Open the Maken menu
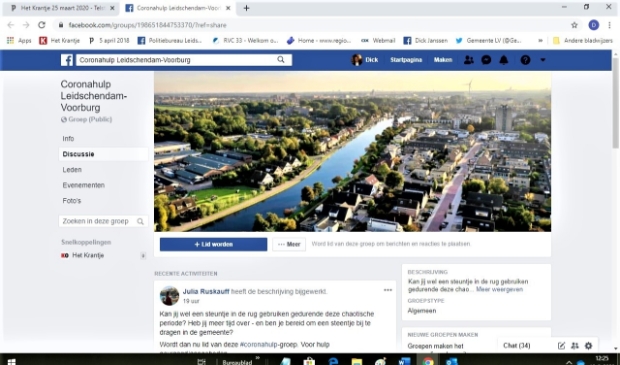Viewport: 620px width, 365px height. click(x=443, y=60)
